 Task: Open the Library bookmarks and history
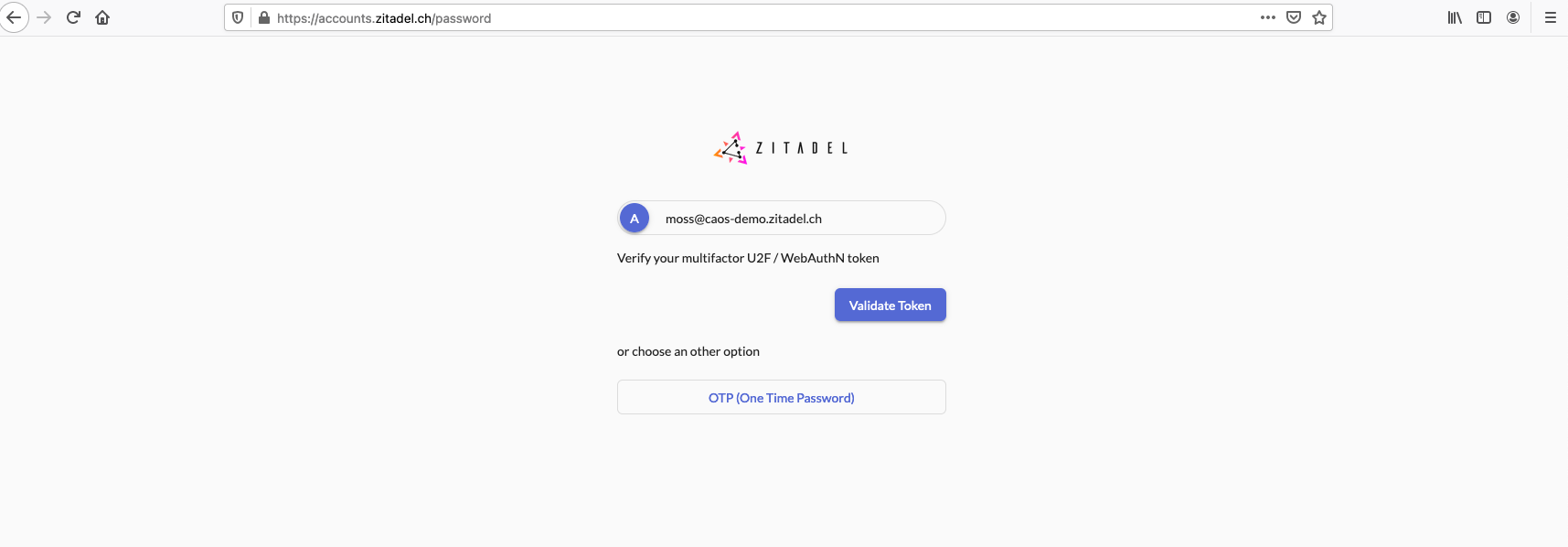pos(1454,17)
